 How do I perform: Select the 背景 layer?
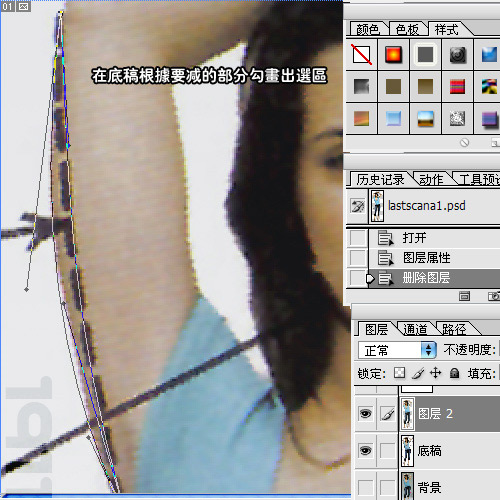449,487
